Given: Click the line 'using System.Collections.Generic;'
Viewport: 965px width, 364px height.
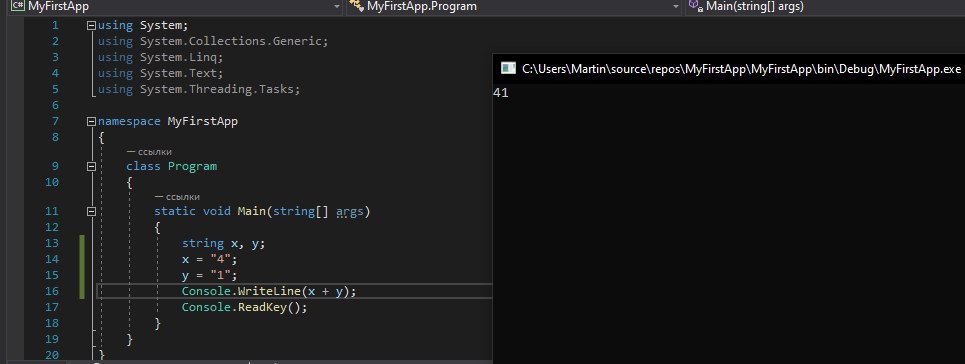Looking at the screenshot, I should 213,41.
